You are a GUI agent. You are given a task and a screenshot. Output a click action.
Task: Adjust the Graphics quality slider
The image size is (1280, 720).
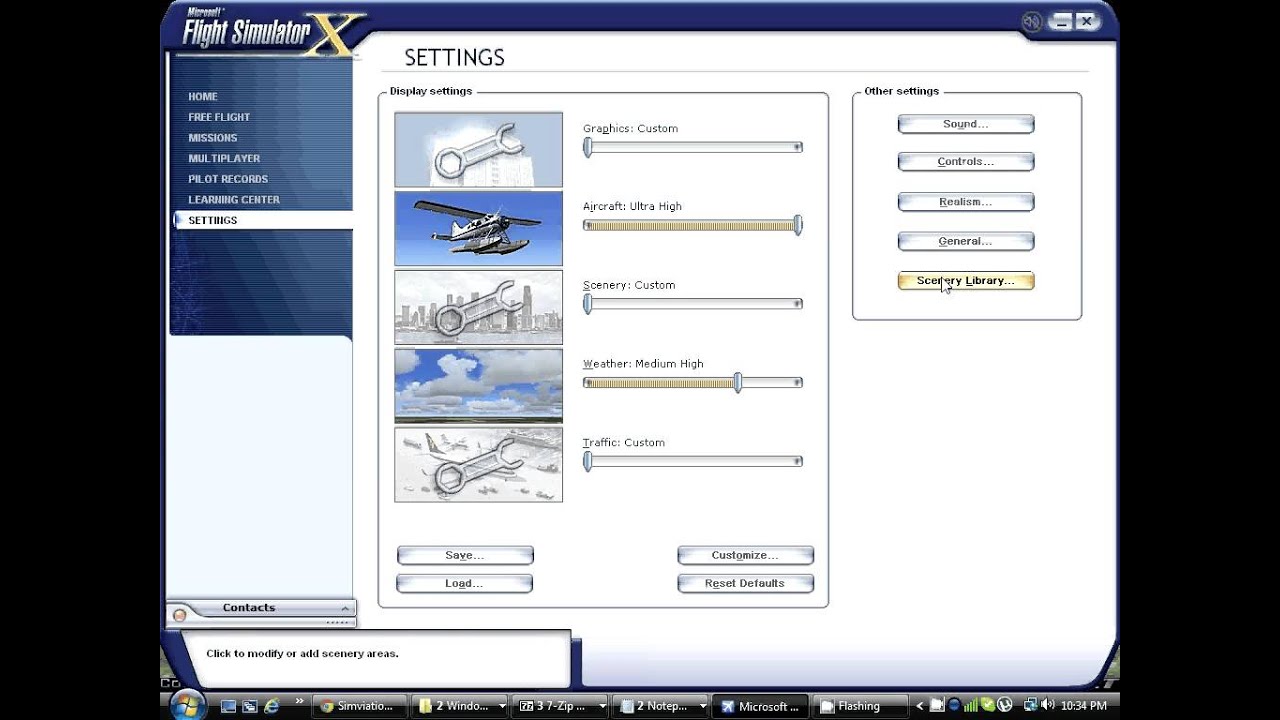click(x=693, y=147)
